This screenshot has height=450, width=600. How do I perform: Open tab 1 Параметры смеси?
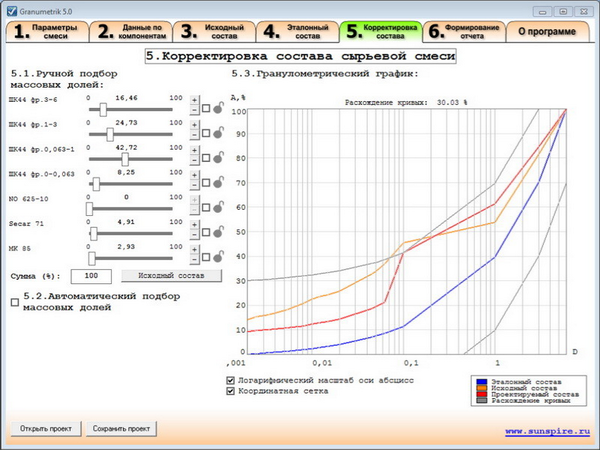(47, 32)
